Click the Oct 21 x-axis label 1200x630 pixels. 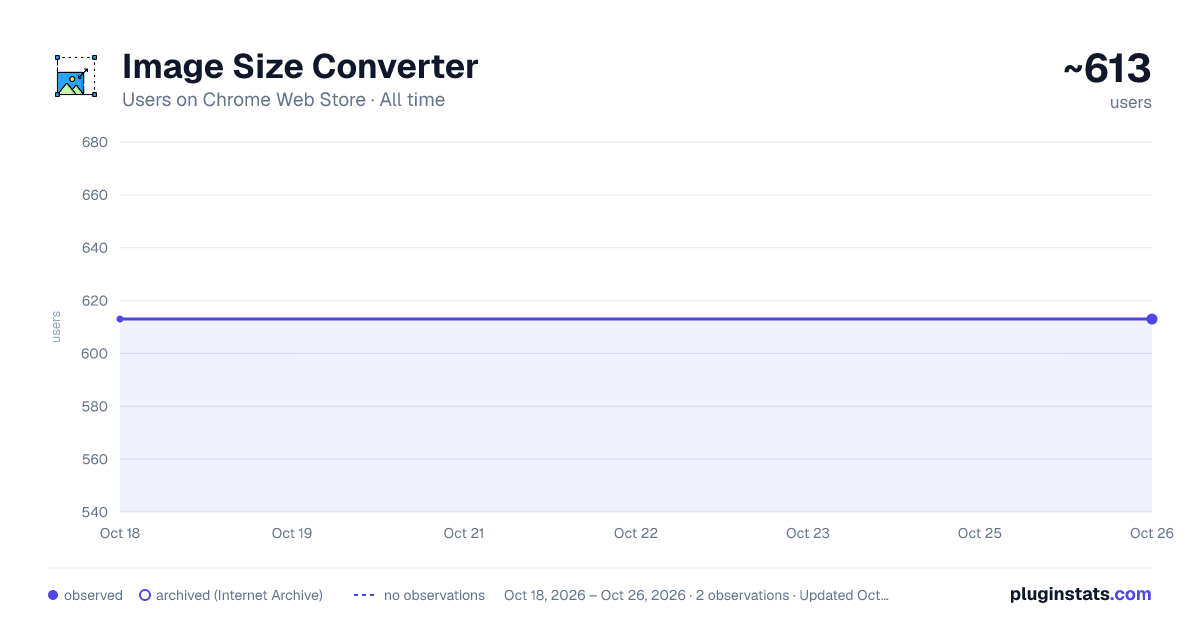coord(464,533)
